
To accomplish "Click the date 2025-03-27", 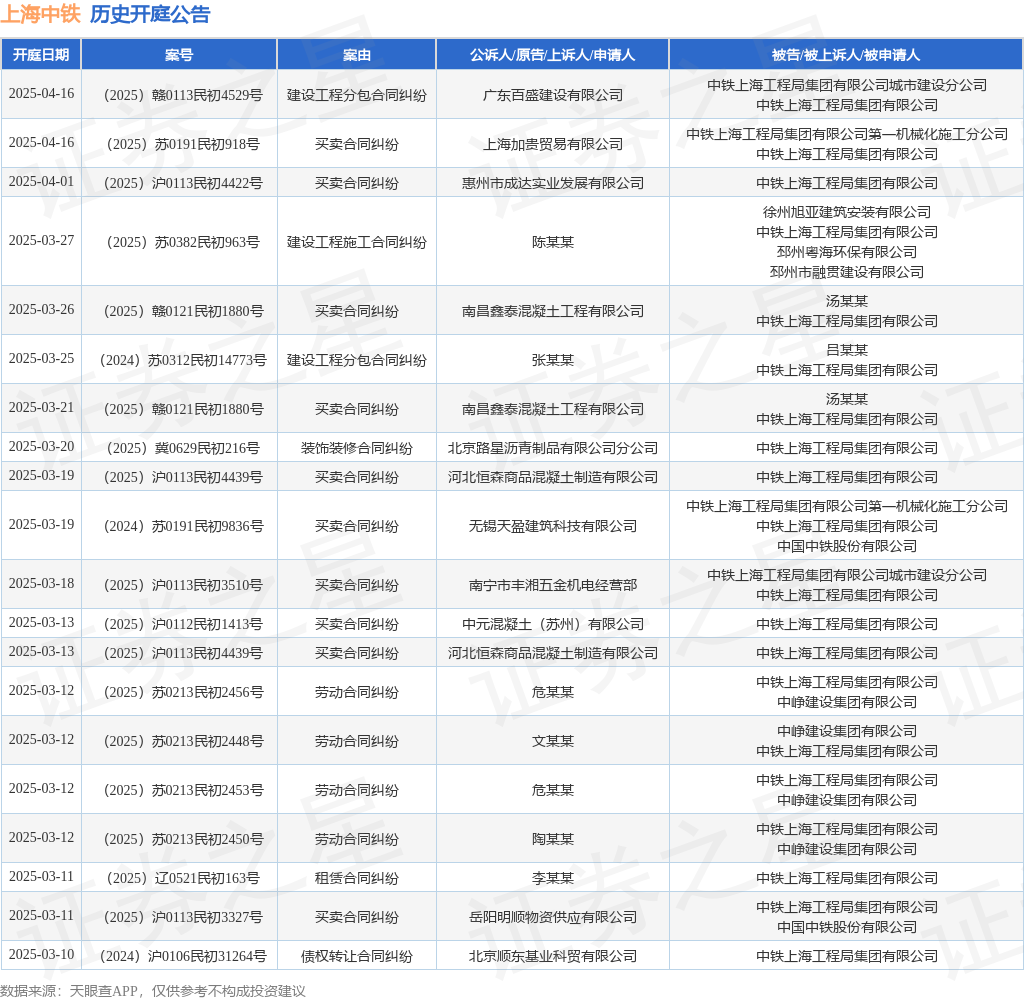I will point(41,240).
